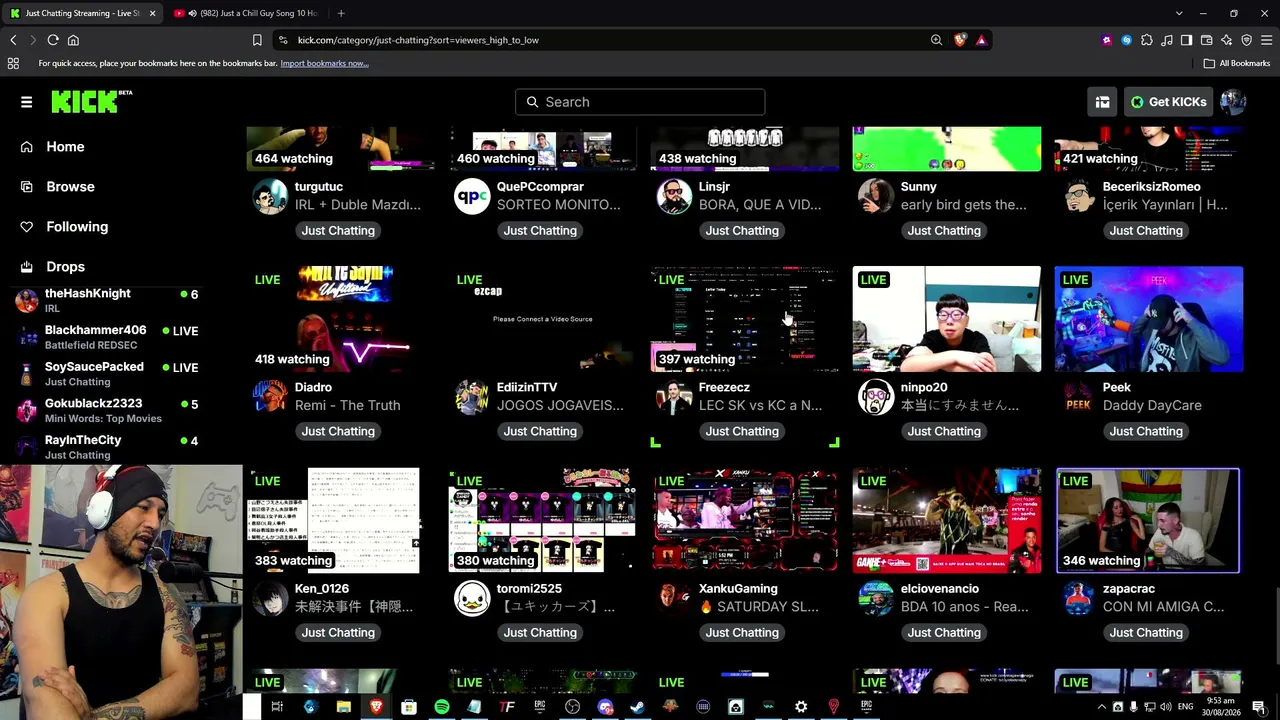Click the Just Chatting tag under Ken_0126
The height and width of the screenshot is (720, 1280).
(x=338, y=632)
